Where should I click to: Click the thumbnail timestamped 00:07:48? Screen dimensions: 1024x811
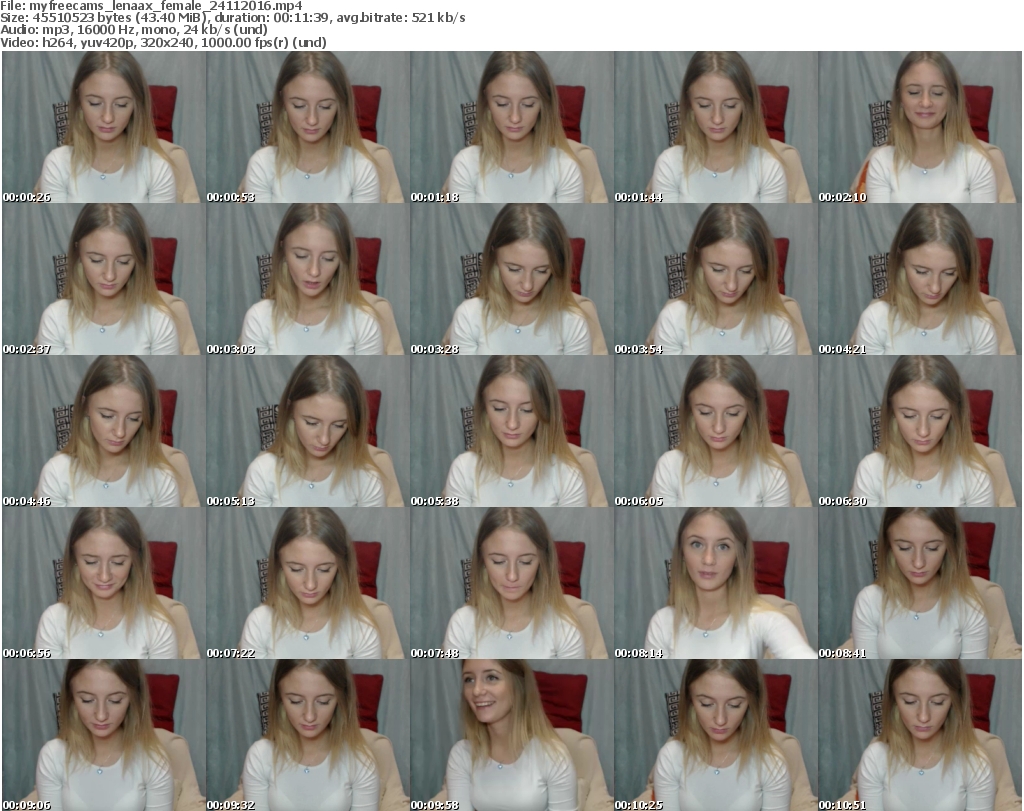[511, 583]
